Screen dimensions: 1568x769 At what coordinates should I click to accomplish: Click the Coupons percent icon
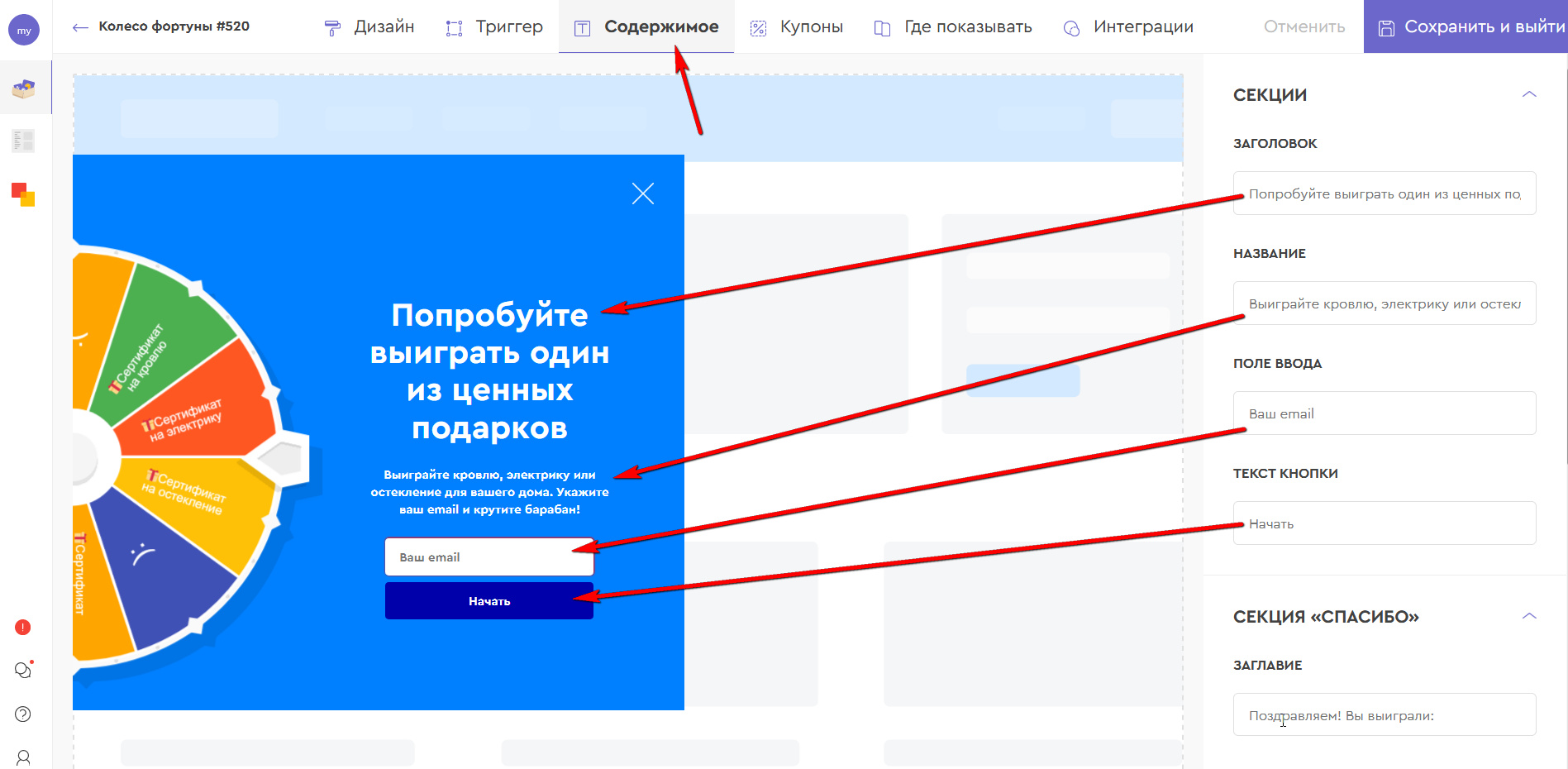(x=758, y=28)
